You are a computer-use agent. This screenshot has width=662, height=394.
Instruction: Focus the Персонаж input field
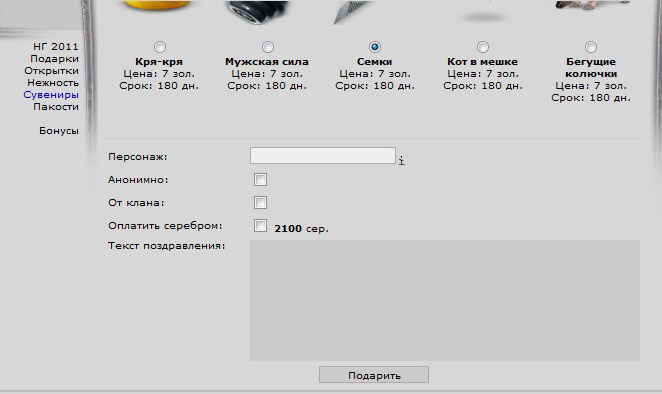pos(323,155)
